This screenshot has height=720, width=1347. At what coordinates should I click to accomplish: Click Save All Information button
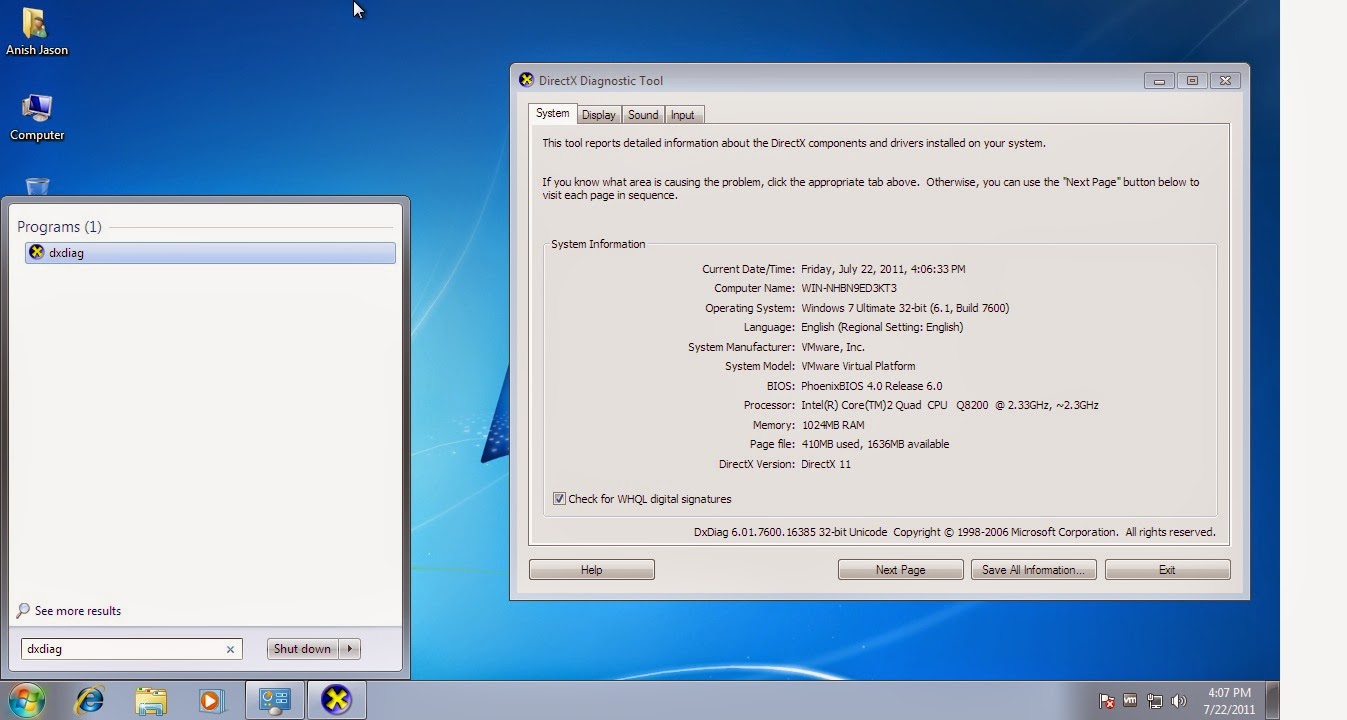click(x=1034, y=570)
